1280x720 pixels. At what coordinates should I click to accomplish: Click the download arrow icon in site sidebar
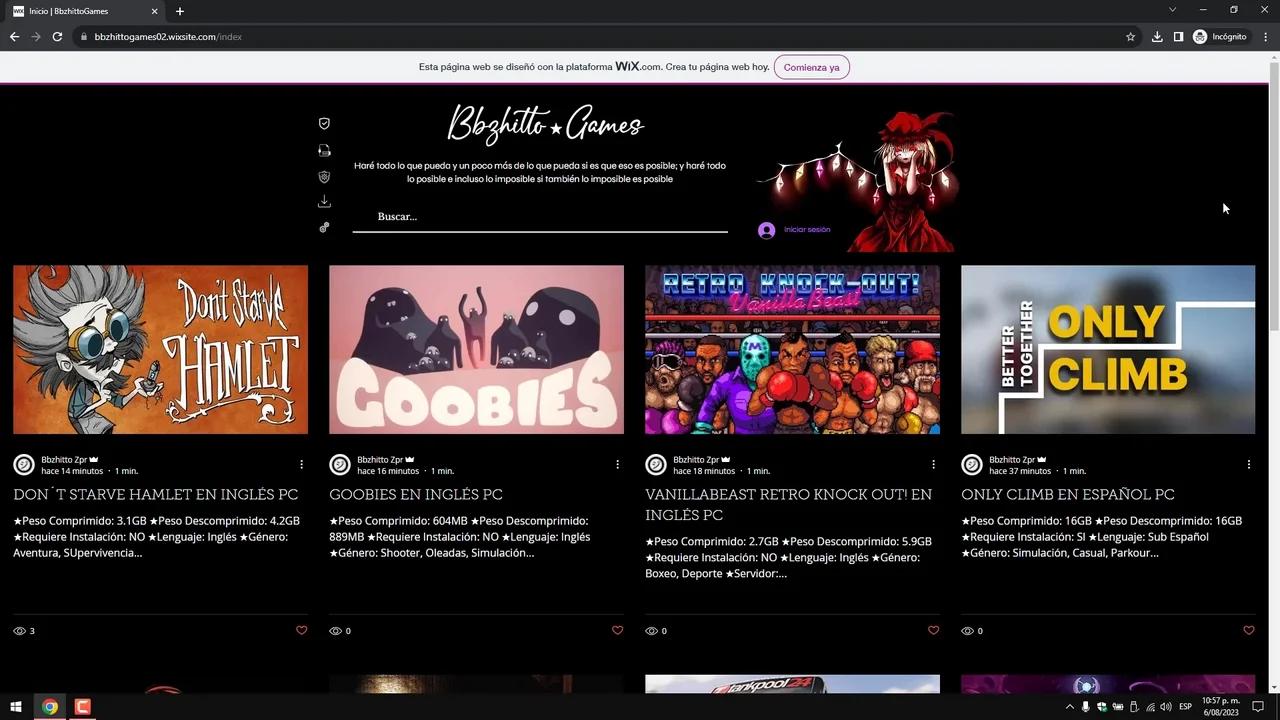point(324,202)
